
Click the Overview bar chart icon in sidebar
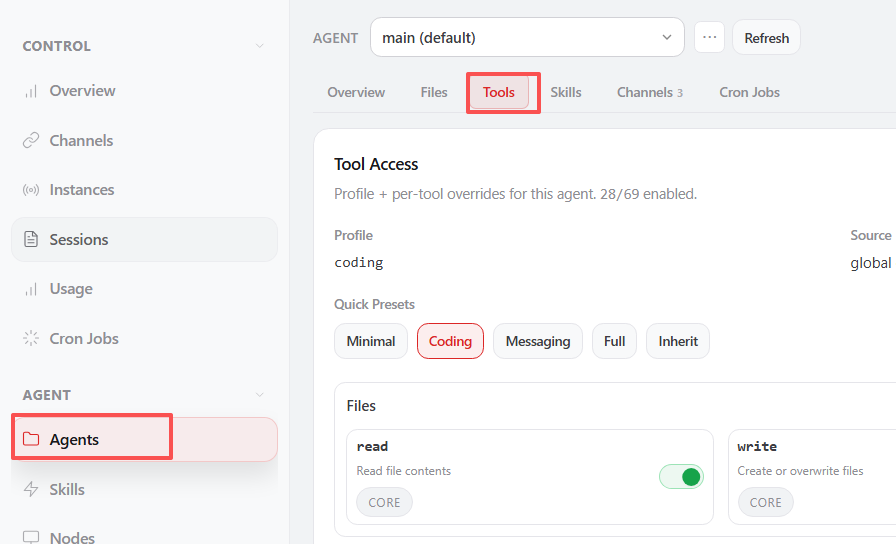click(x=31, y=91)
